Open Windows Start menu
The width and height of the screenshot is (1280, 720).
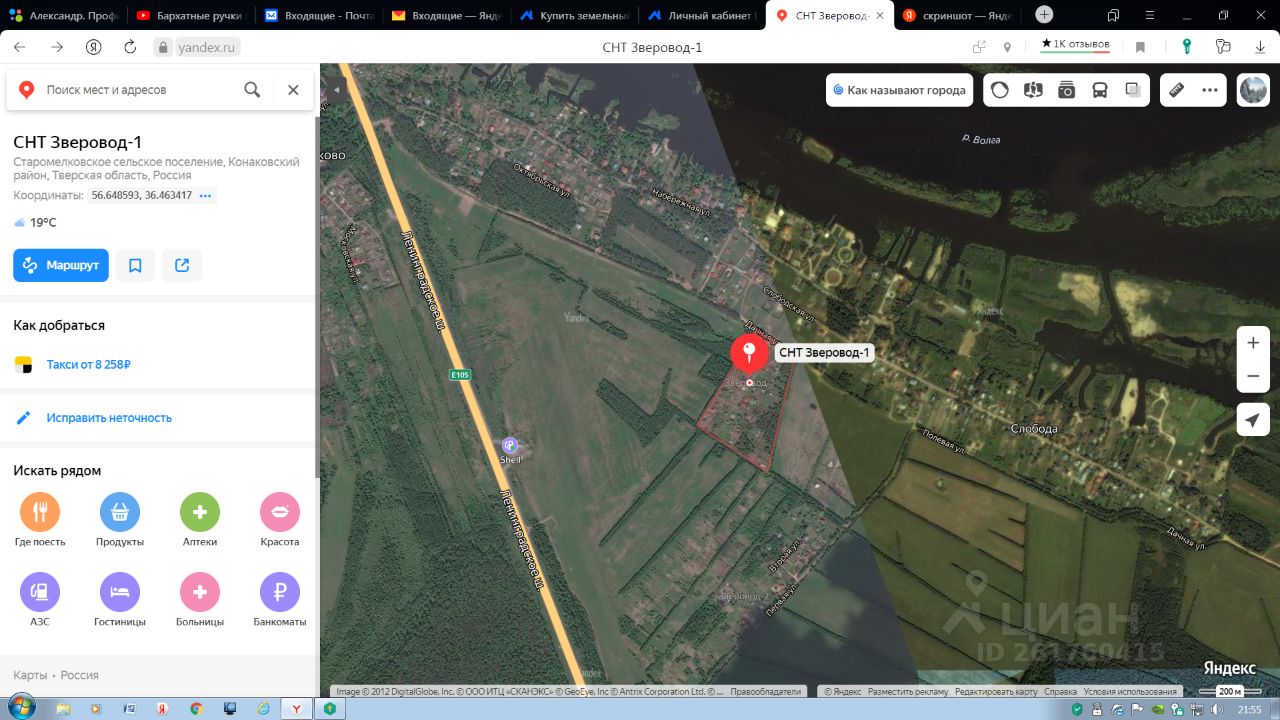pyautogui.click(x=21, y=707)
